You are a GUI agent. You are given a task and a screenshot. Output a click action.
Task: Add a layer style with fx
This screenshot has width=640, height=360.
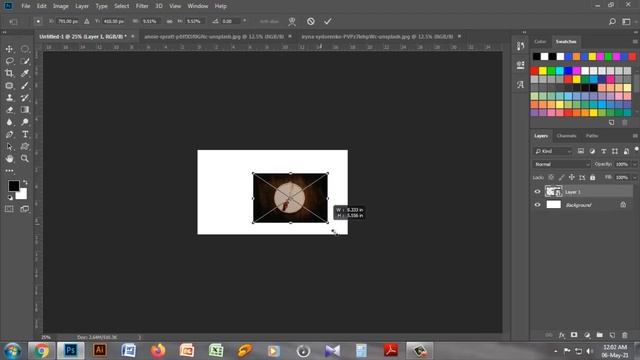(562, 335)
